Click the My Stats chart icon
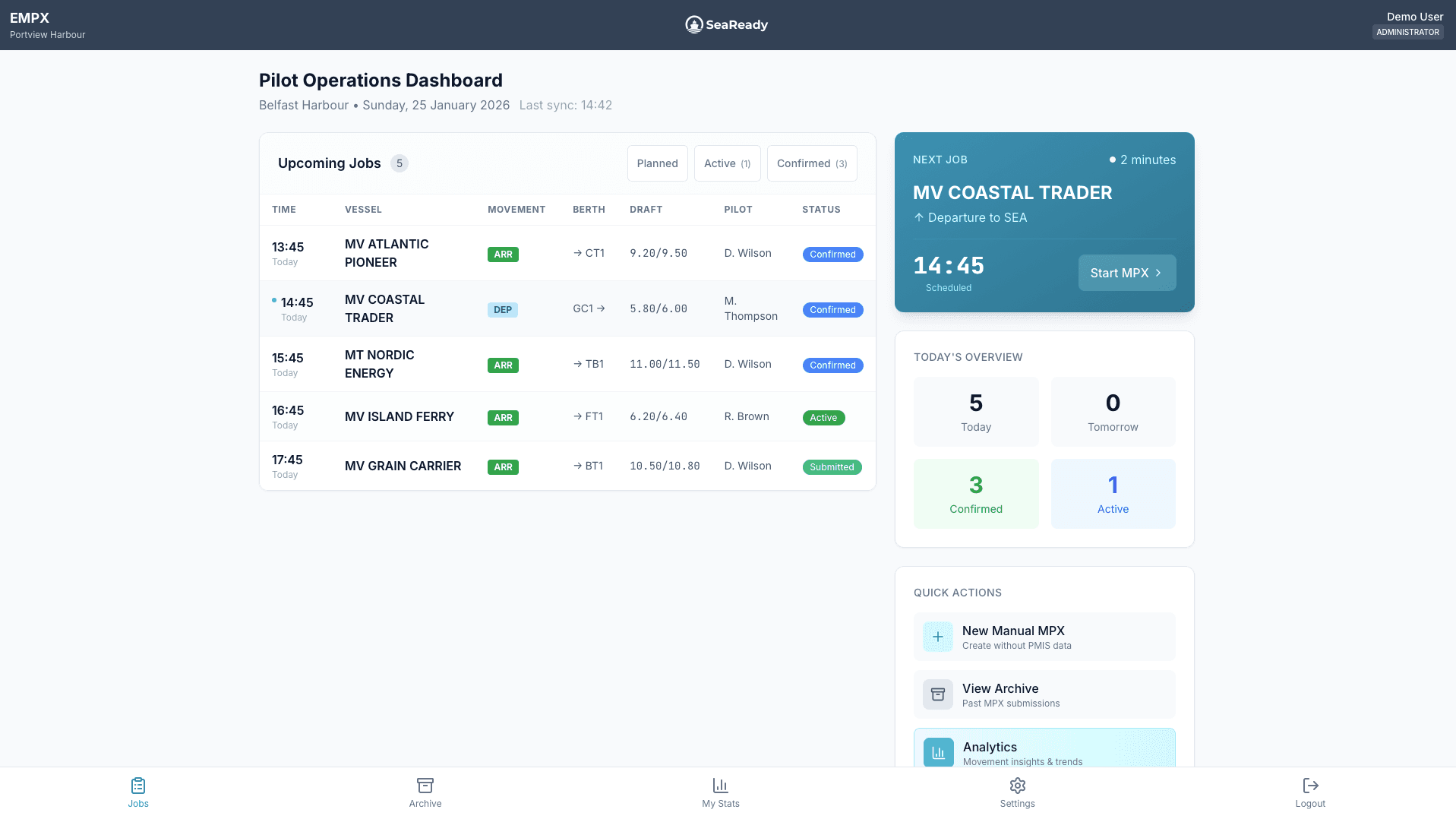The width and height of the screenshot is (1456, 819). pyautogui.click(x=719, y=786)
